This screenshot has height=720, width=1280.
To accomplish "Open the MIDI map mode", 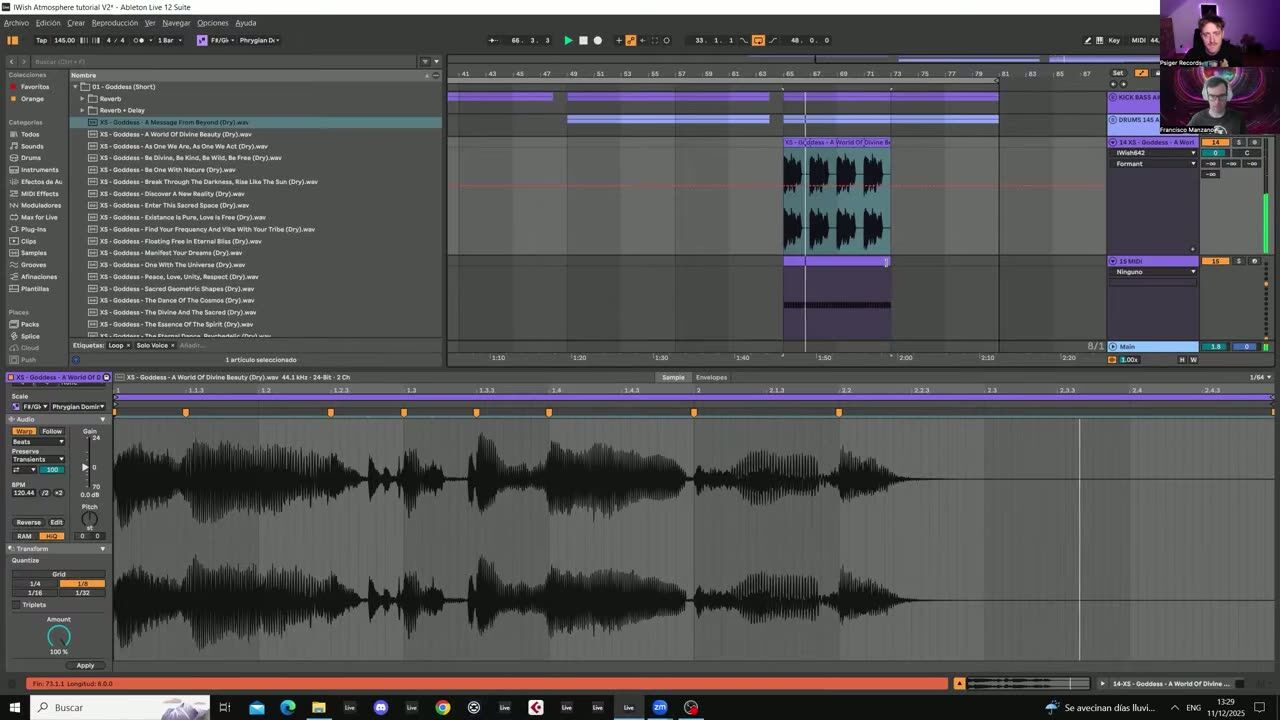I will [x=1138, y=40].
